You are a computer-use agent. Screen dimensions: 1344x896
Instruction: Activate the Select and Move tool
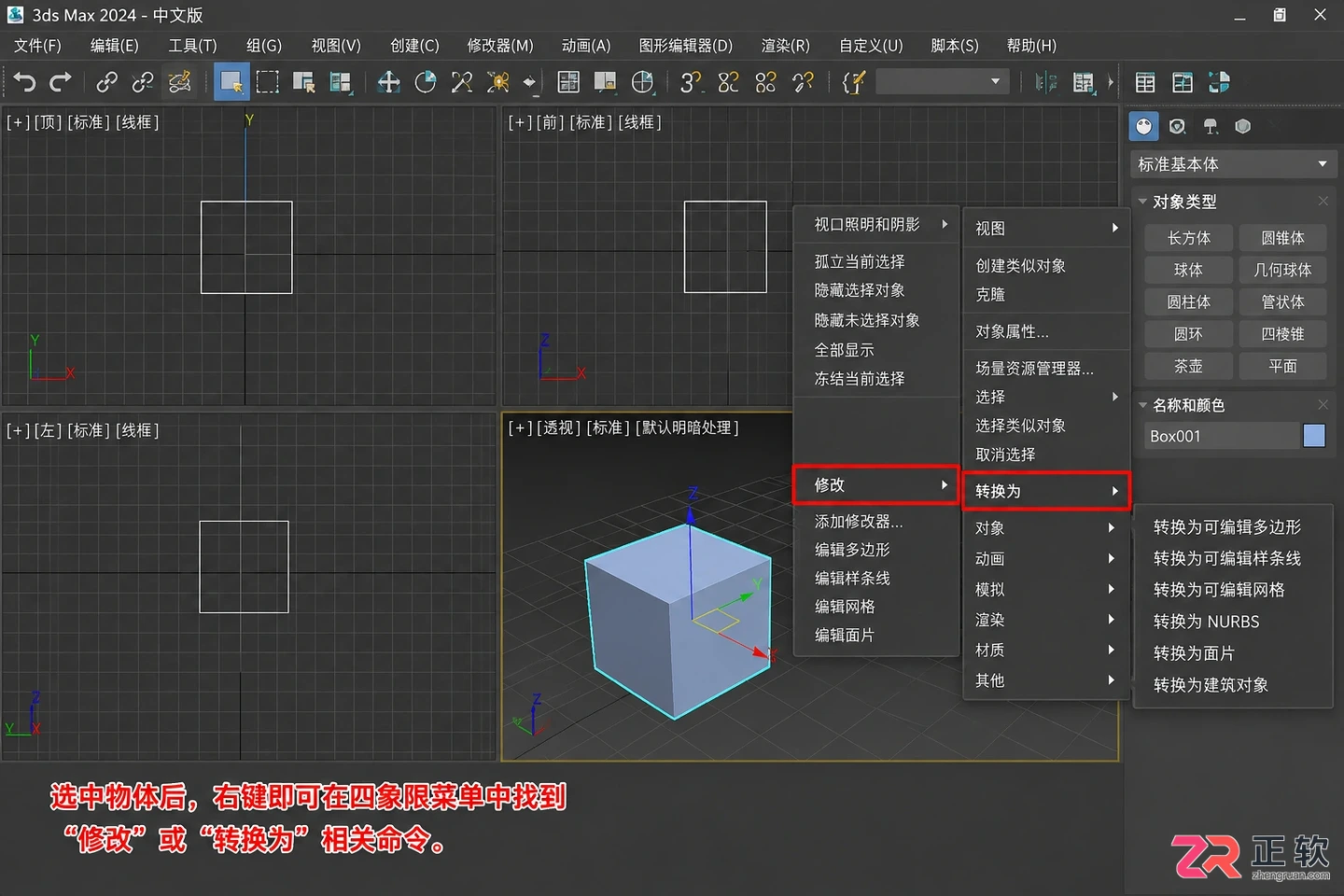388,82
